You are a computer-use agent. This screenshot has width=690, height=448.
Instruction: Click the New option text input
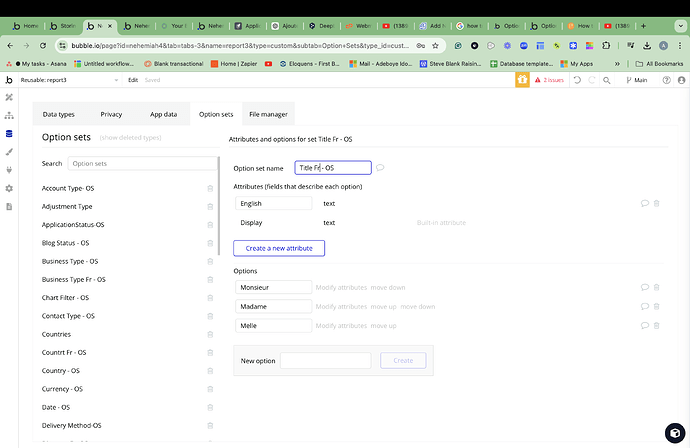(x=326, y=360)
